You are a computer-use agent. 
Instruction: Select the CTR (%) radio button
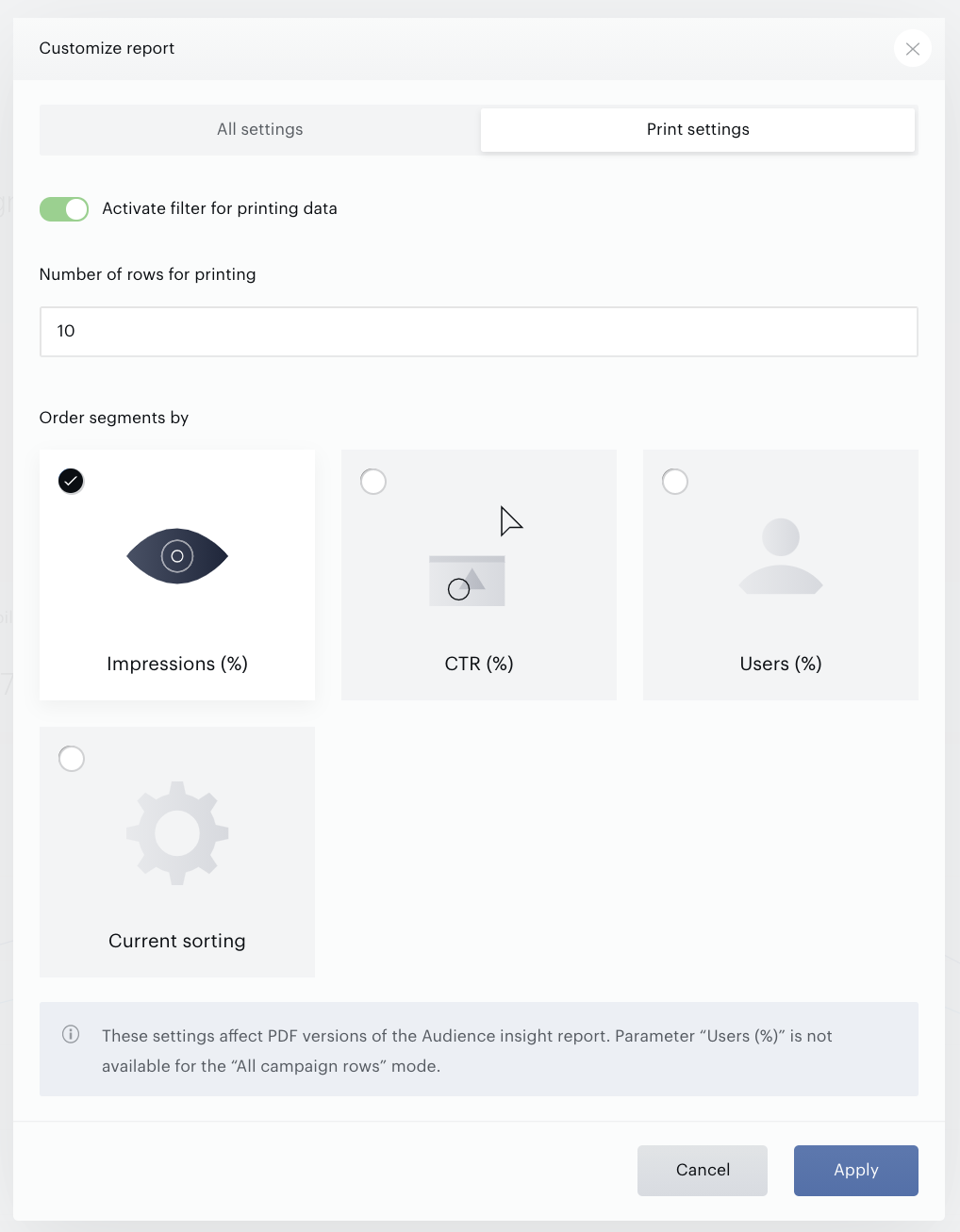tap(373, 482)
